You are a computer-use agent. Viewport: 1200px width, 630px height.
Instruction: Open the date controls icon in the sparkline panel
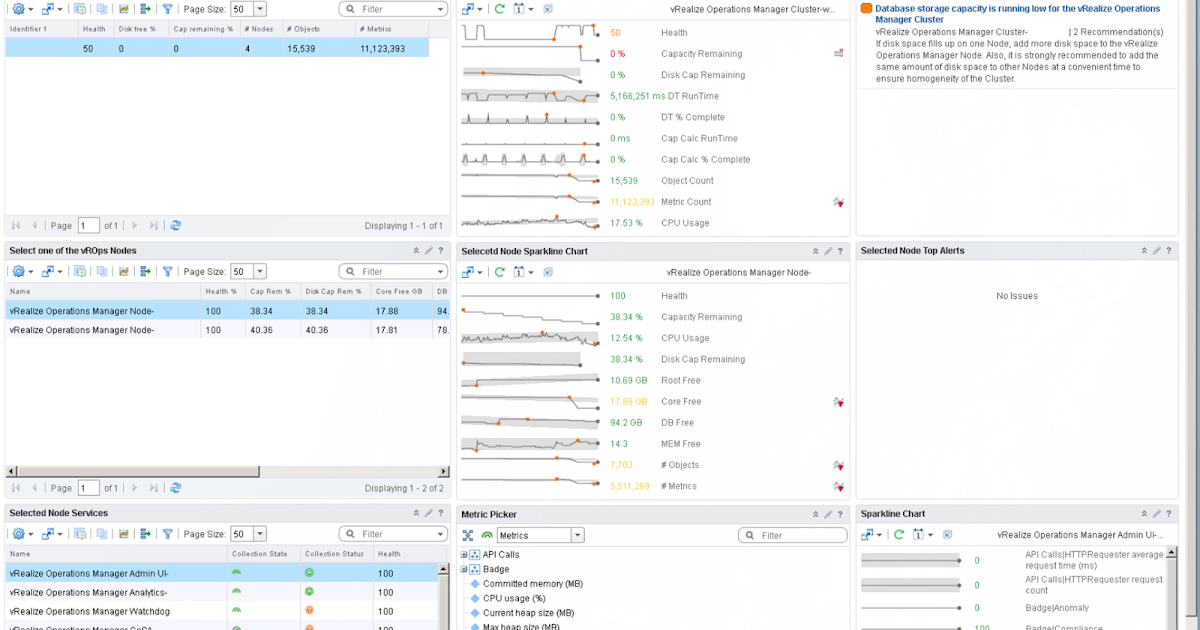pos(518,271)
